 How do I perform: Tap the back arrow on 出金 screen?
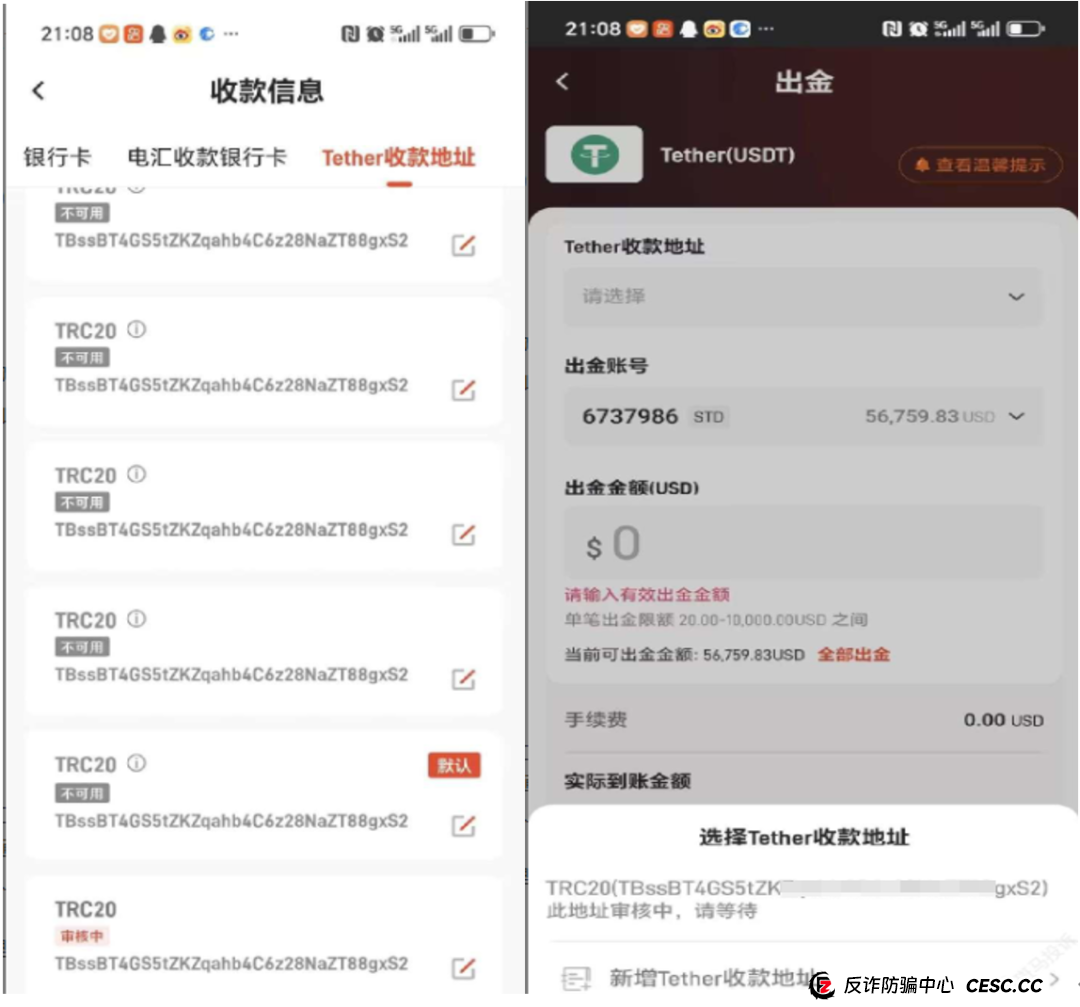(x=563, y=82)
